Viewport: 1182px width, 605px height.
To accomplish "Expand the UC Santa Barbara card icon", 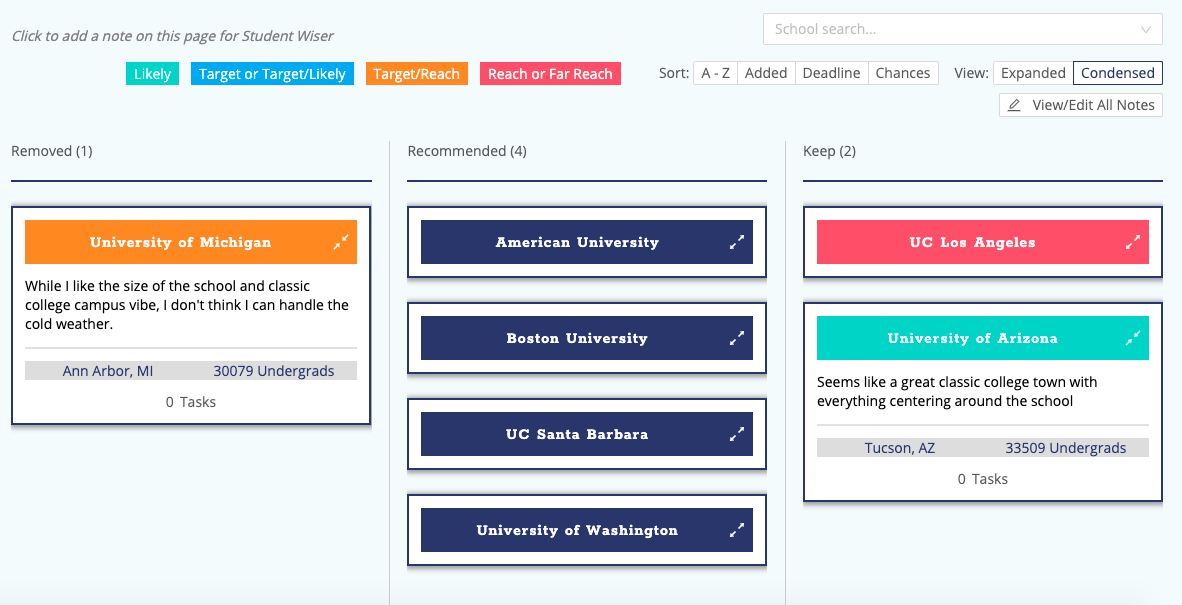I will 736,434.
